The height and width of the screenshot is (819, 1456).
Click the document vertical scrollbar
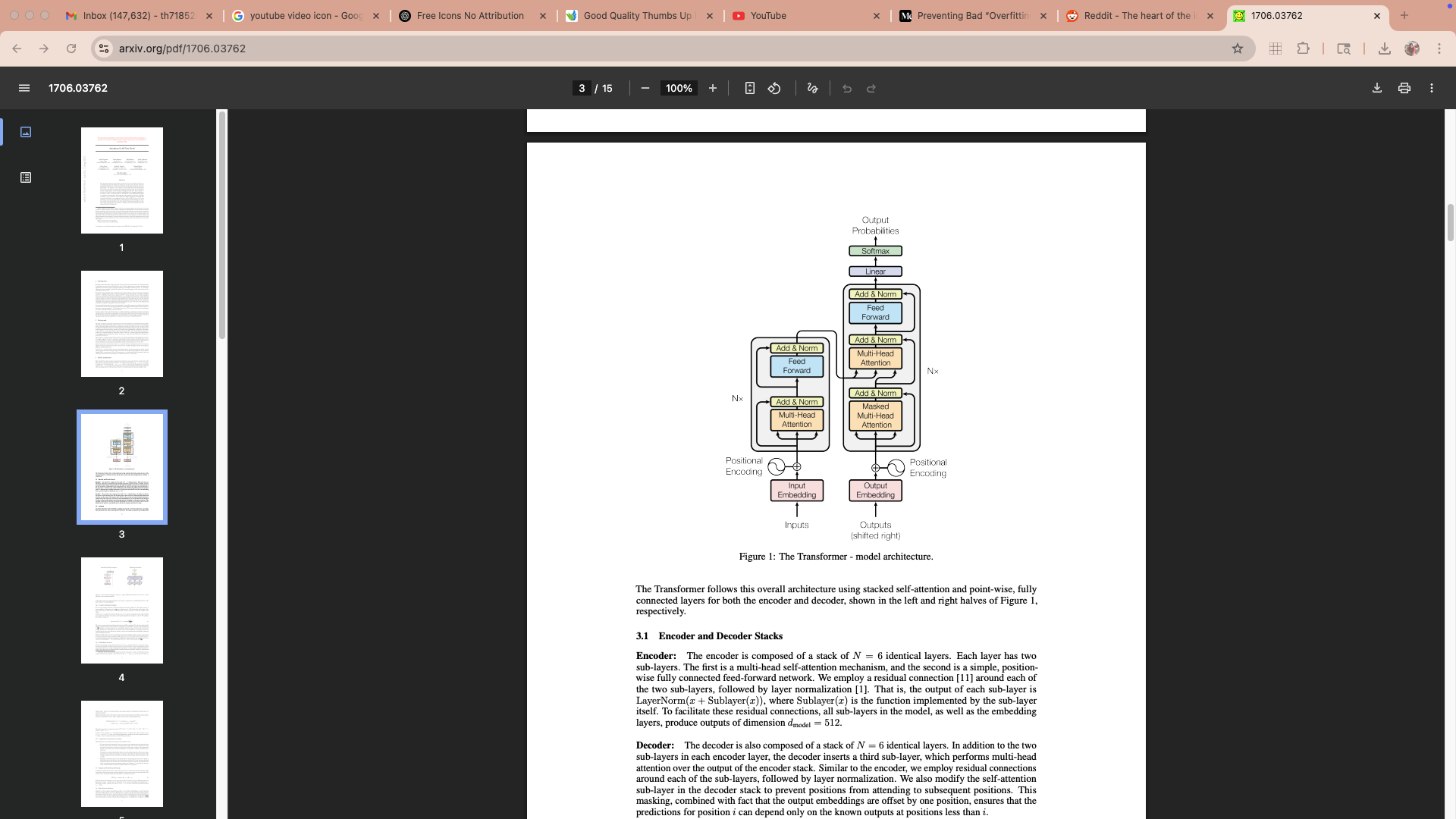click(1450, 222)
